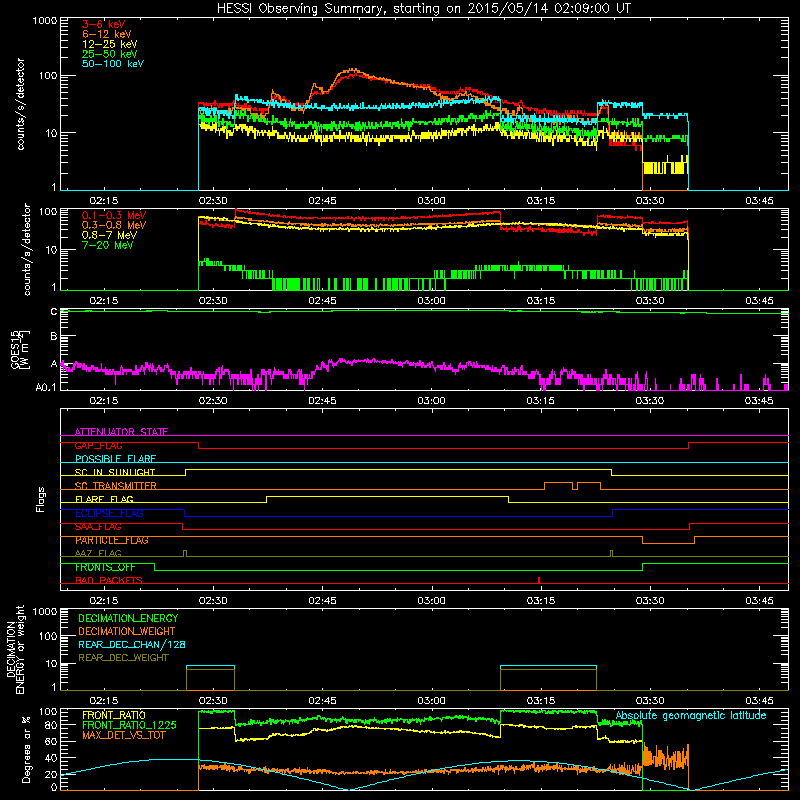Pick the SC_TRANSMITTER flag label

[x=116, y=486]
